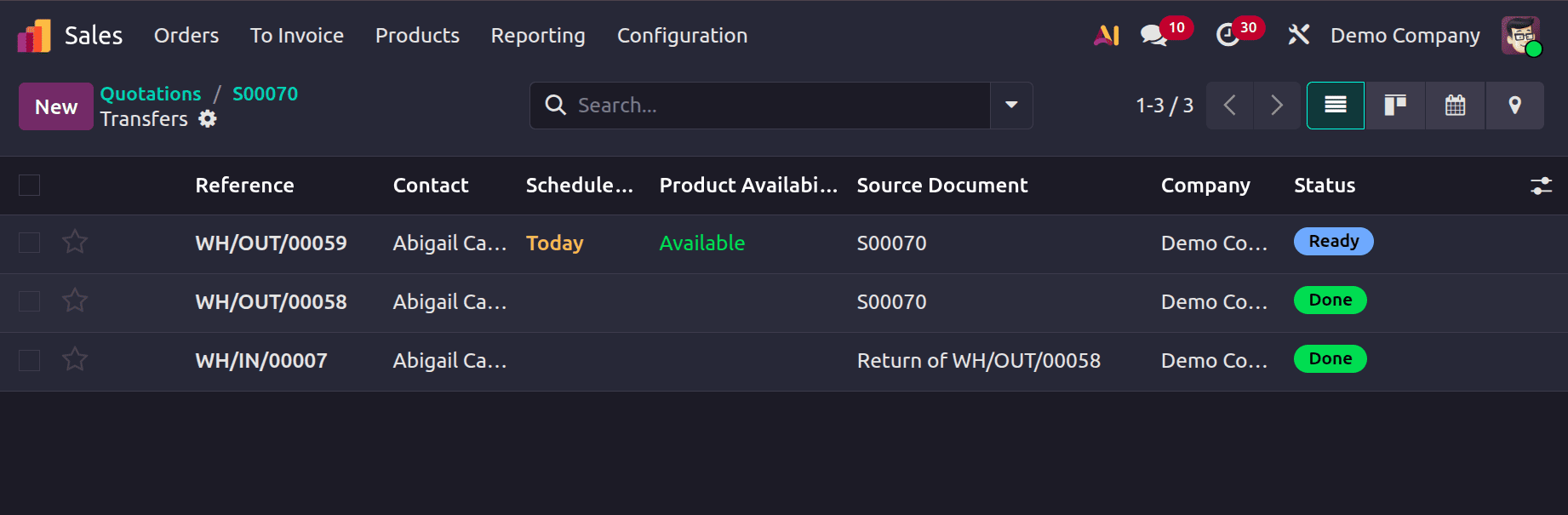Open the Sales app home icon

point(34,36)
